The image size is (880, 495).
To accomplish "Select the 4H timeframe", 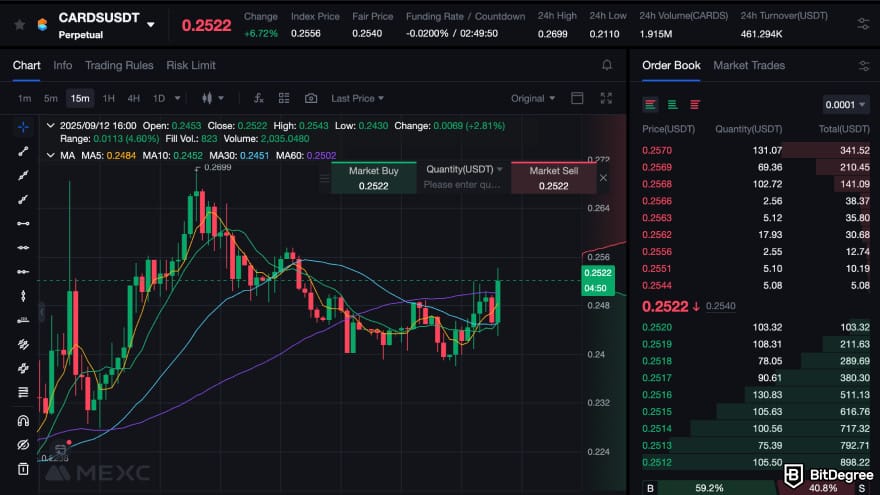I will [134, 98].
